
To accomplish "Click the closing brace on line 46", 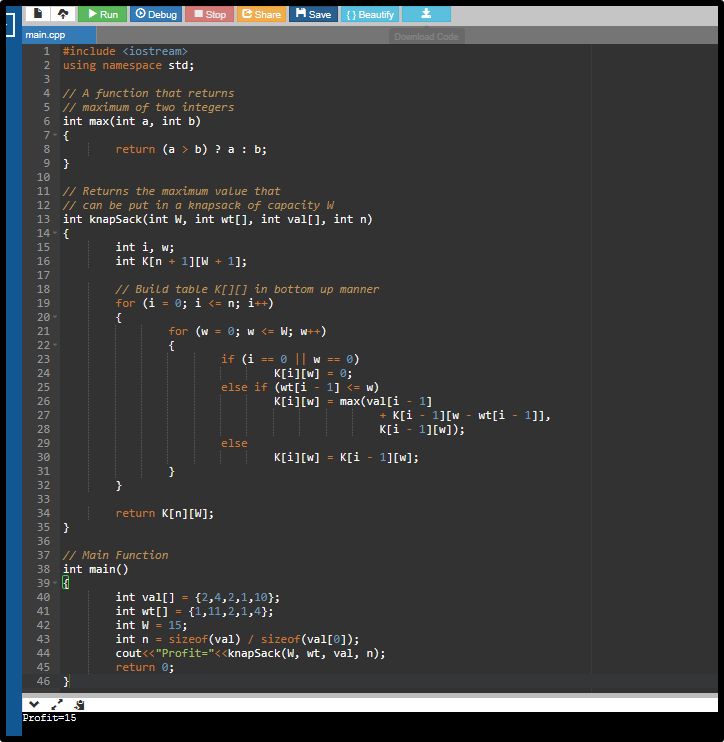I will [66, 681].
